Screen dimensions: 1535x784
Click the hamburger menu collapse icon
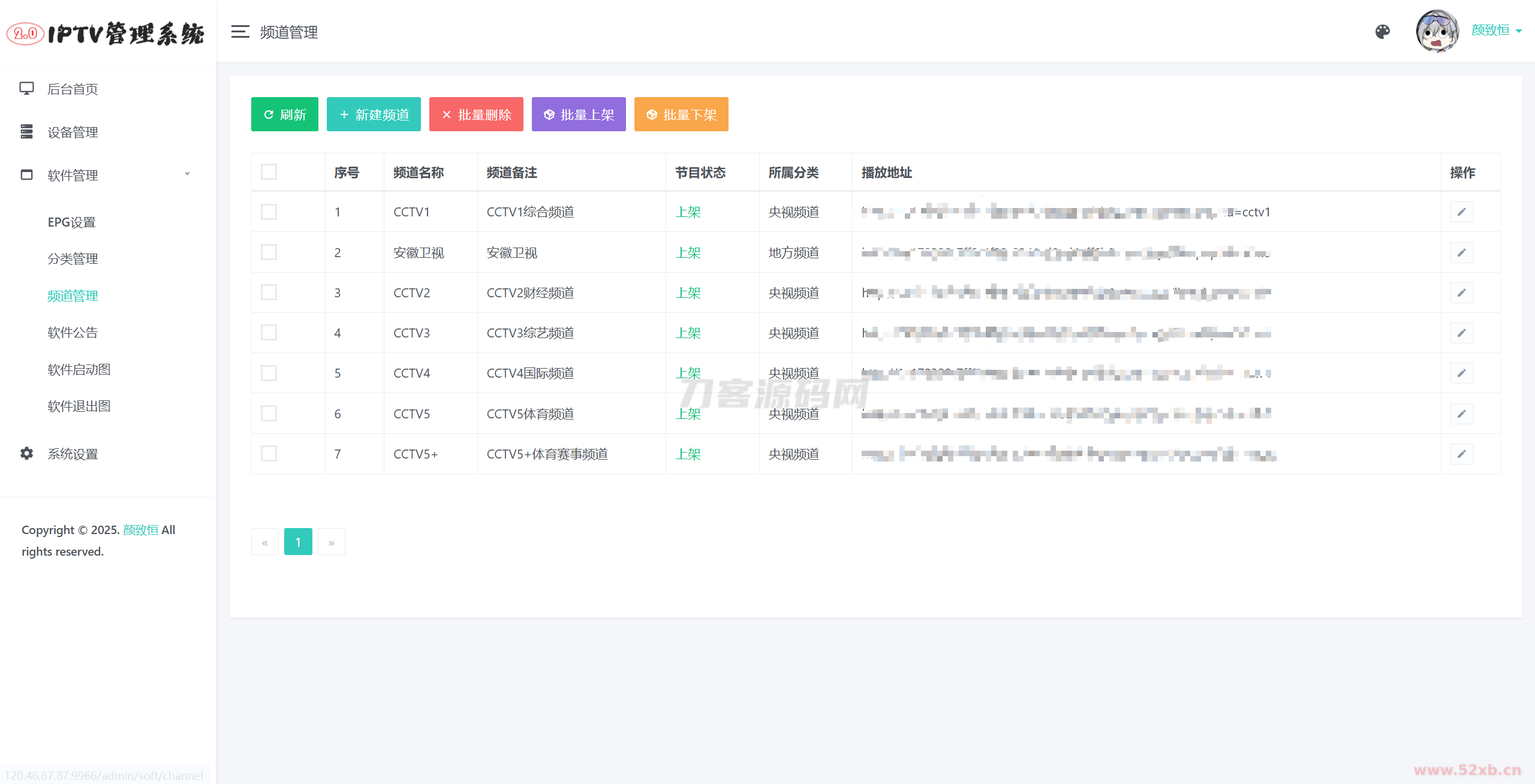point(240,32)
